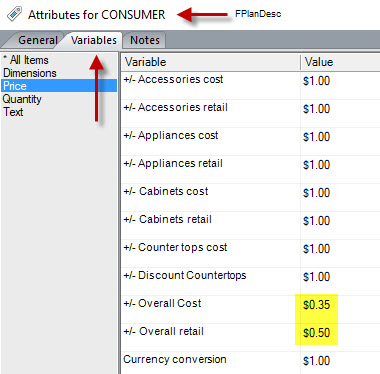The height and width of the screenshot is (374, 380).
Task: Edit the Overall retail value $0.50
Action: (316, 333)
